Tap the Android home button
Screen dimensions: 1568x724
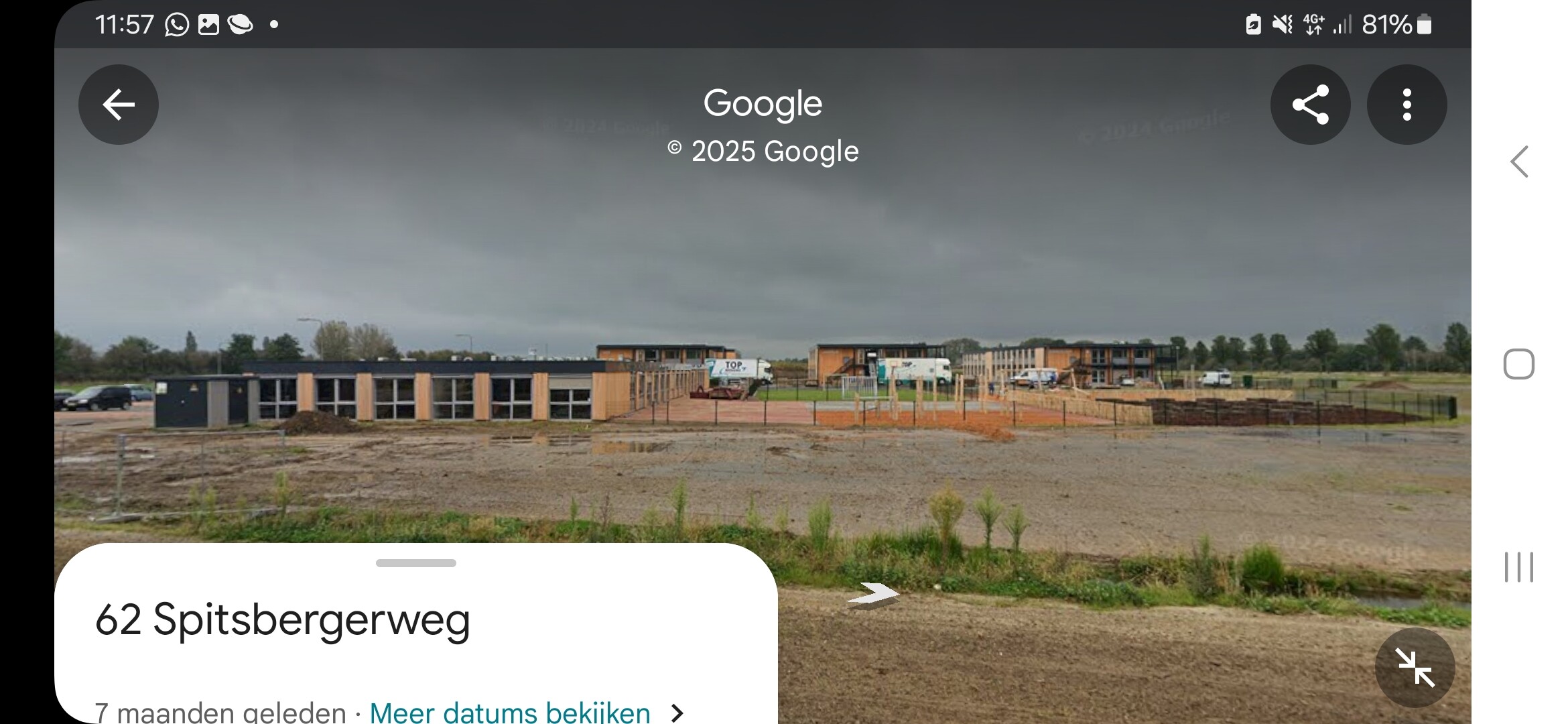coord(1518,364)
